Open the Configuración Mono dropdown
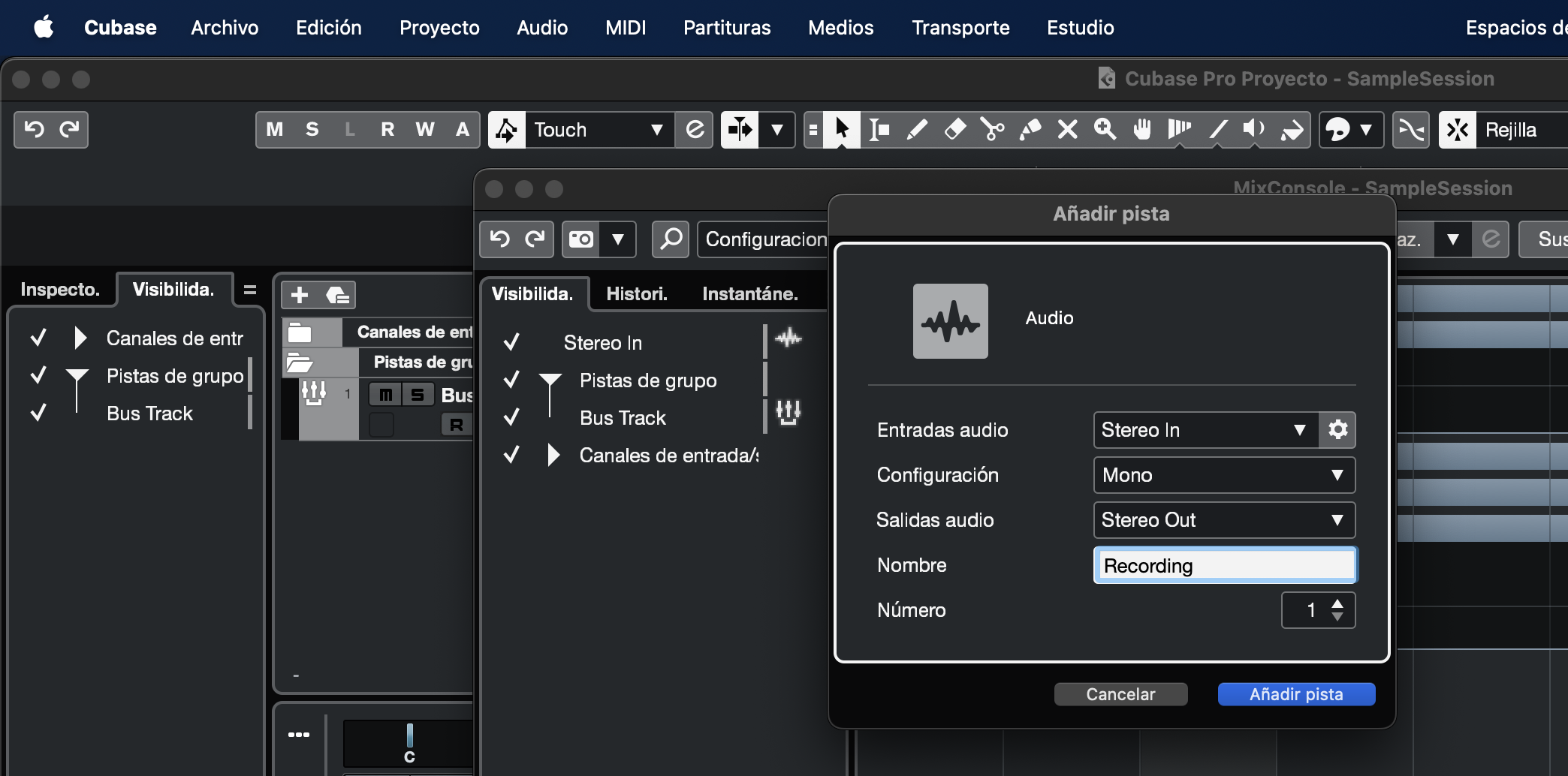 (x=1224, y=475)
